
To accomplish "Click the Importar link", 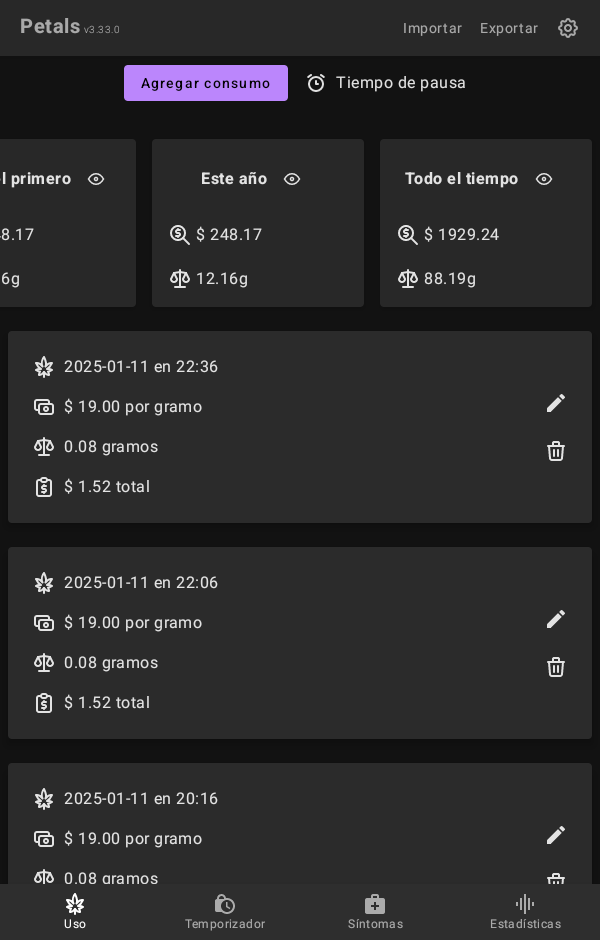I will (432, 28).
